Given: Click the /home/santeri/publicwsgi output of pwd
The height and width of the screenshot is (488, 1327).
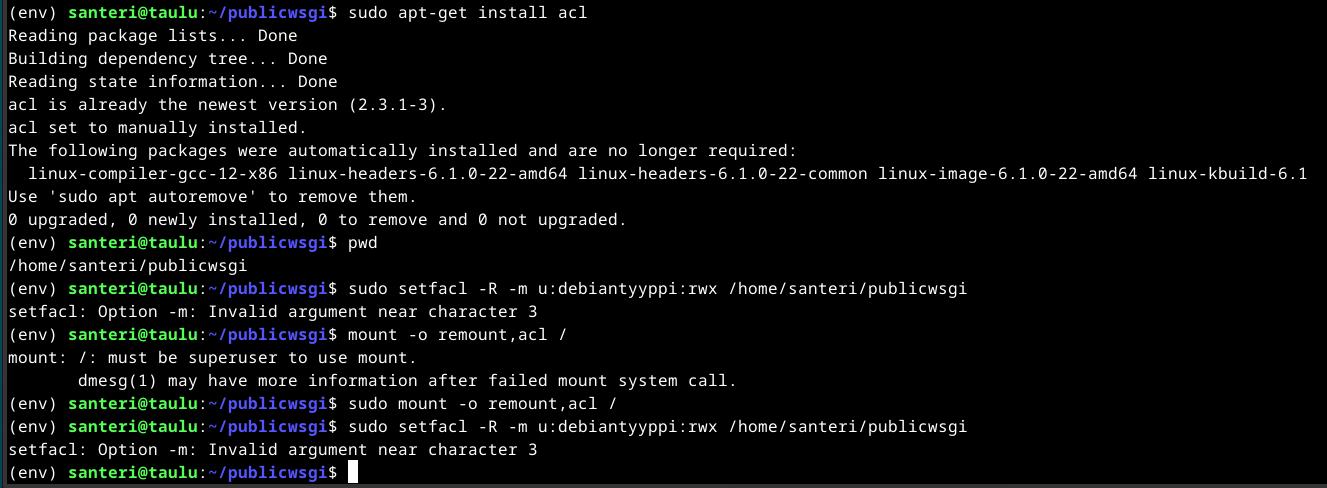Looking at the screenshot, I should coord(127,266).
